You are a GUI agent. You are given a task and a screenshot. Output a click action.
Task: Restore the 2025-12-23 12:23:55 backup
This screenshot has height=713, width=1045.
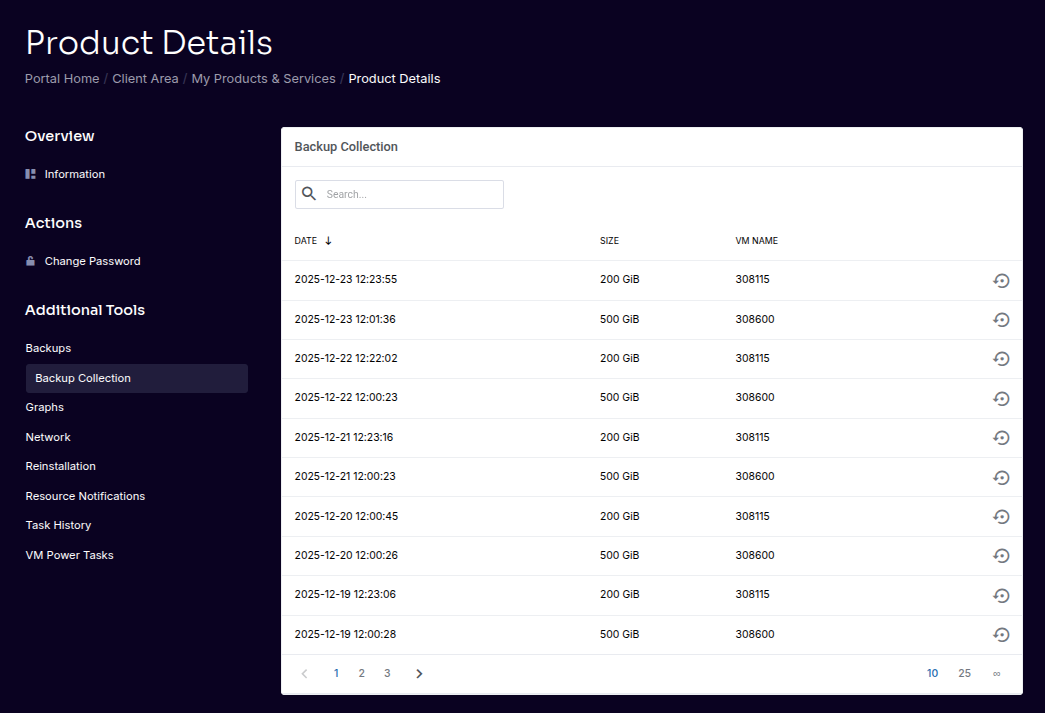(1001, 281)
